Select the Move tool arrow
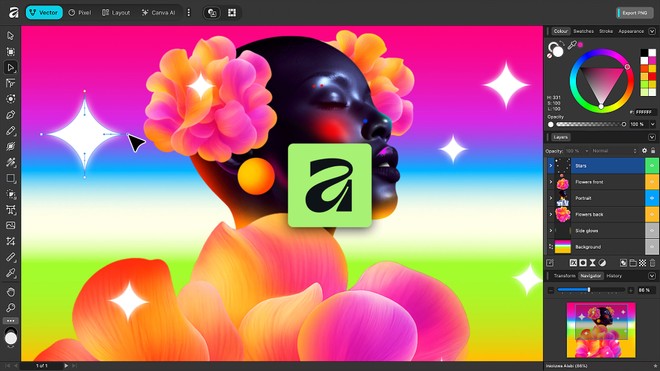This screenshot has width=660, height=371. (x=11, y=36)
